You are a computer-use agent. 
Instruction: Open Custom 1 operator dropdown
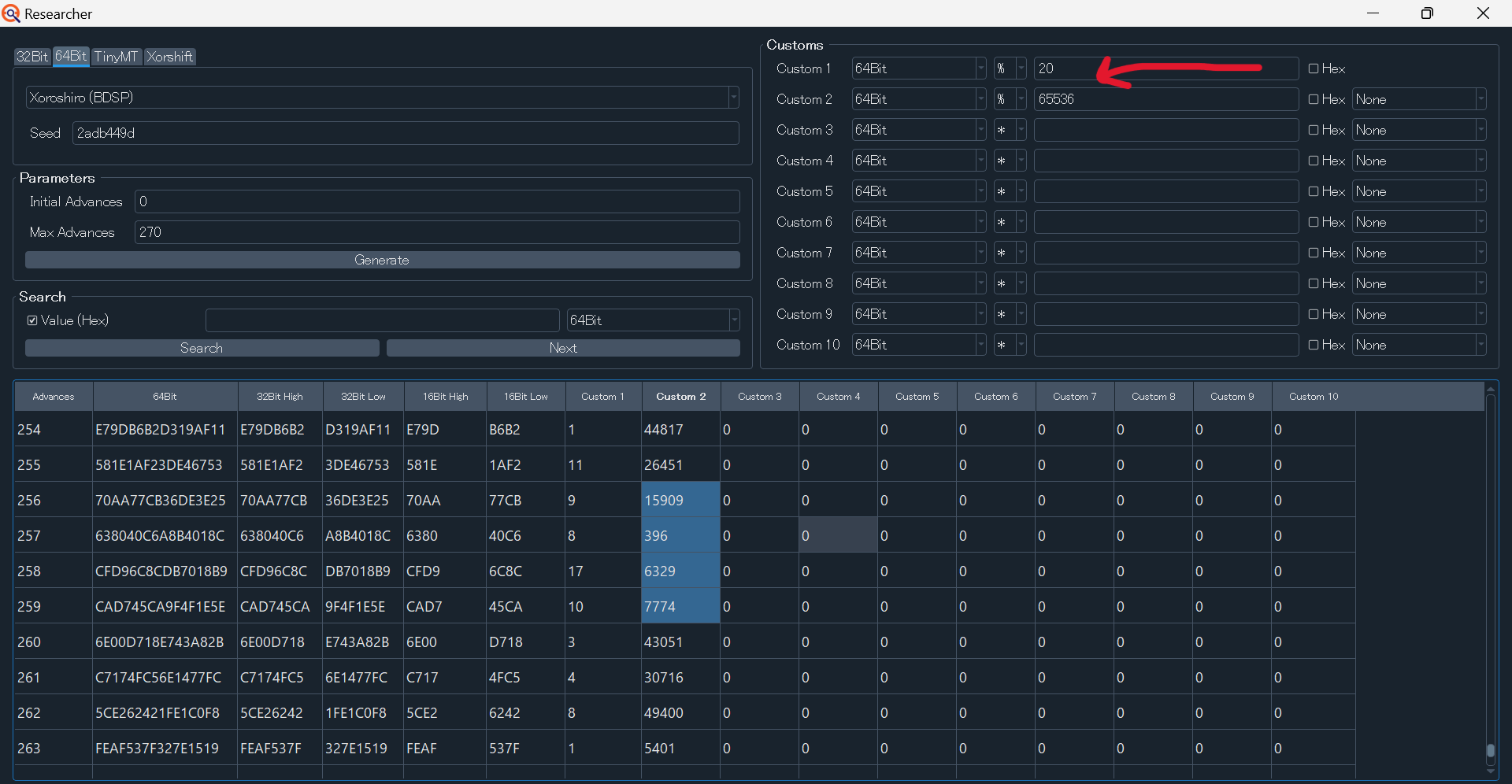[x=1010, y=68]
